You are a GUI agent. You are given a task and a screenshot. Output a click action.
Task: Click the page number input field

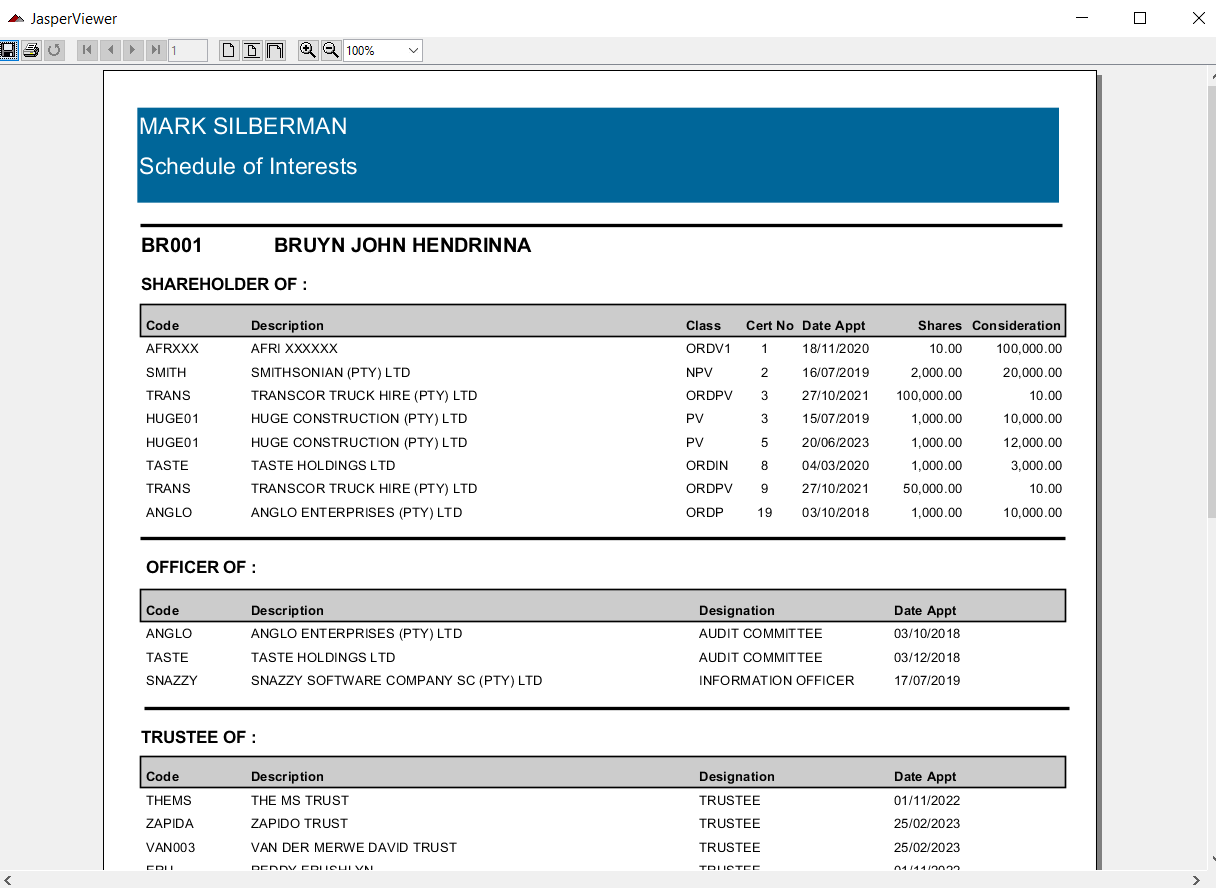click(188, 50)
